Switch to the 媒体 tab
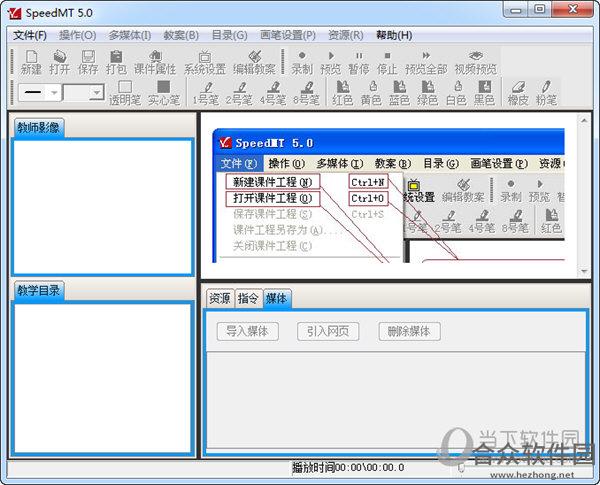The image size is (600, 485). pyautogui.click(x=277, y=299)
